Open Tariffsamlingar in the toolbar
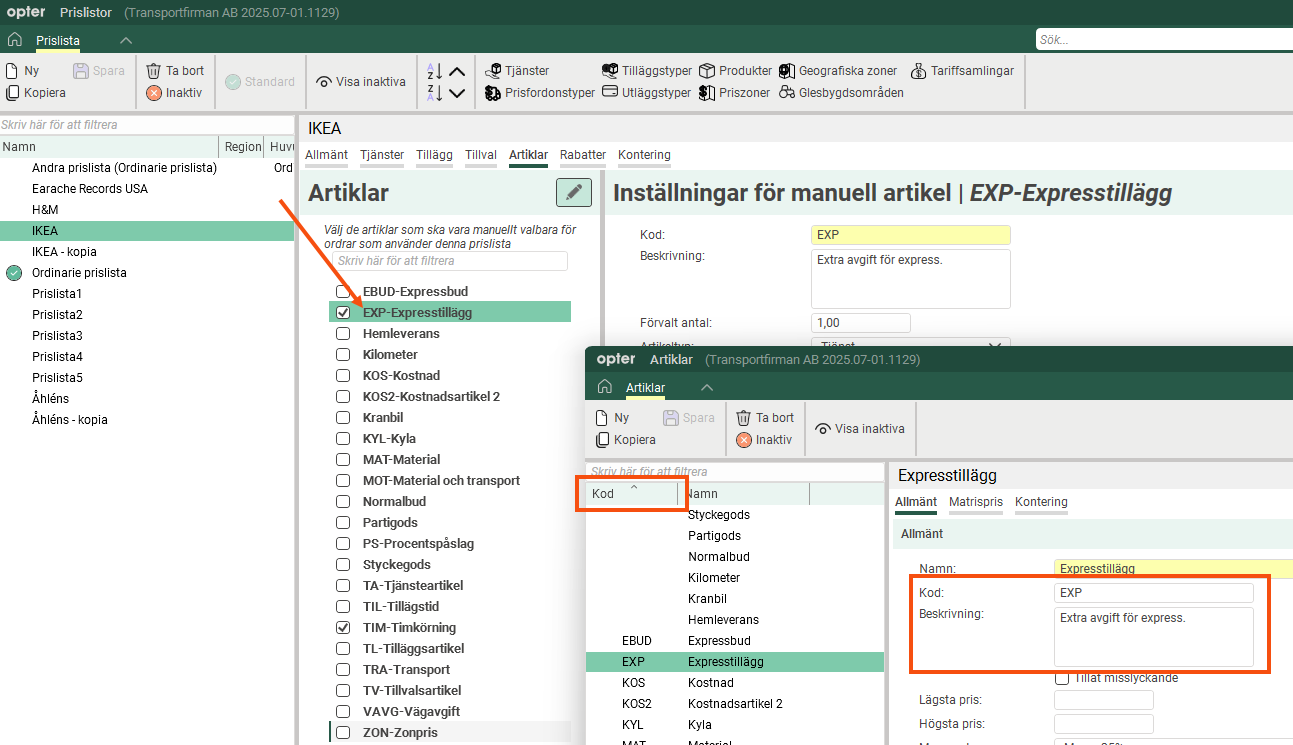Viewport: 1293px width, 745px height. tap(919, 71)
